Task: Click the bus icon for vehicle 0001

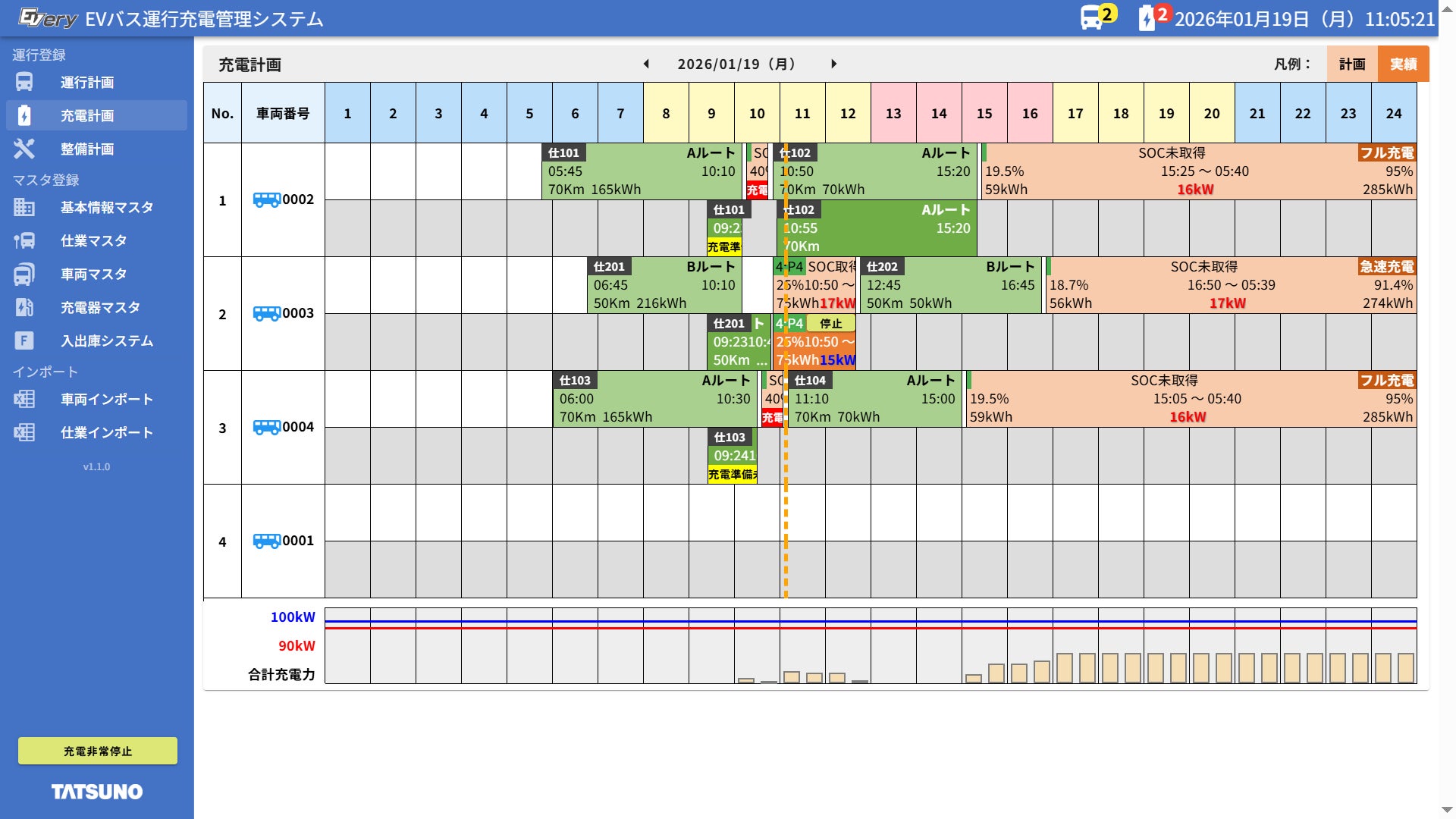Action: pos(266,541)
